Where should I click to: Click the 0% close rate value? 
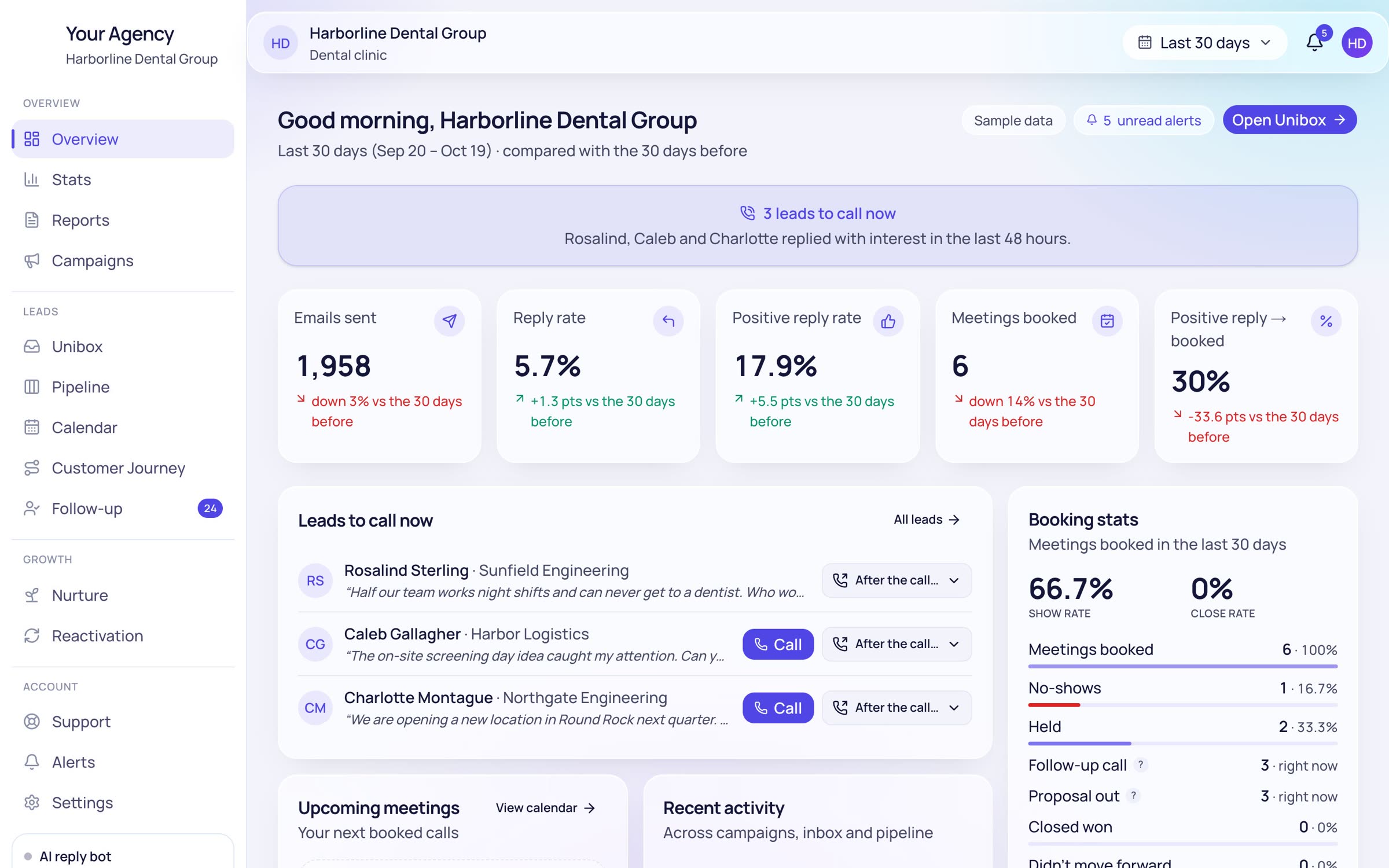coord(1211,589)
